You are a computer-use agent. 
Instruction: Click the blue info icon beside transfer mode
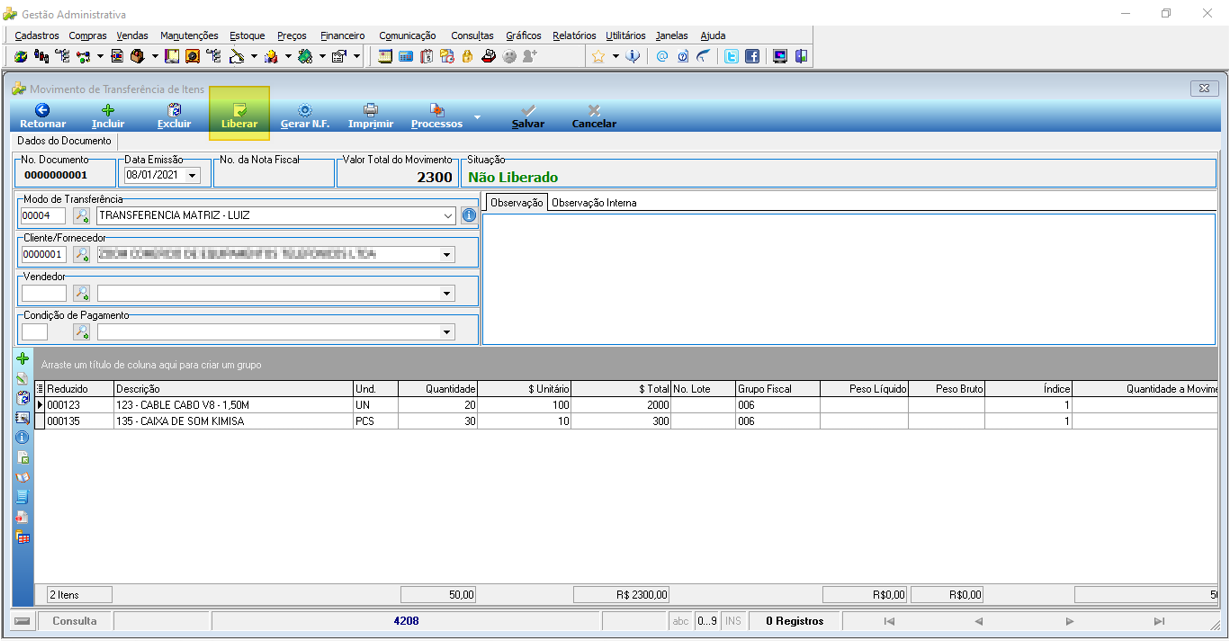(x=469, y=215)
